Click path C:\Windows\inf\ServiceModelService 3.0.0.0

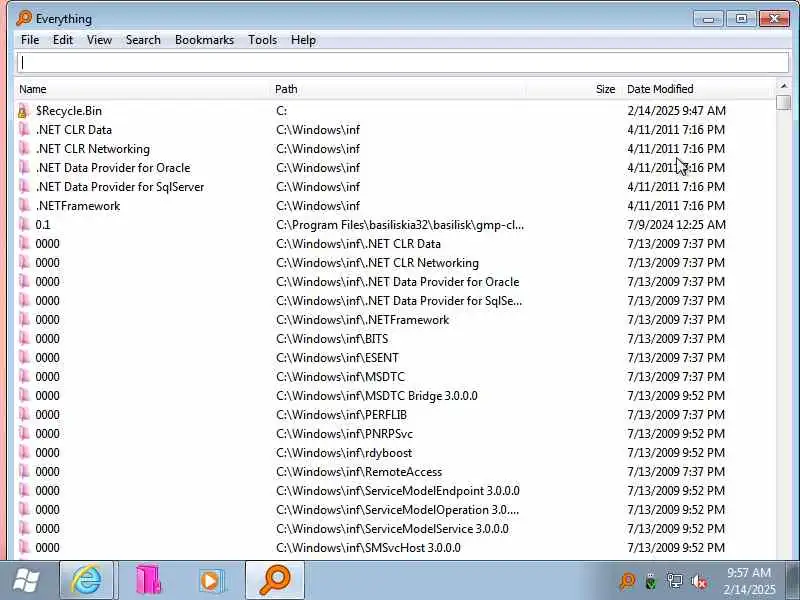pos(392,529)
